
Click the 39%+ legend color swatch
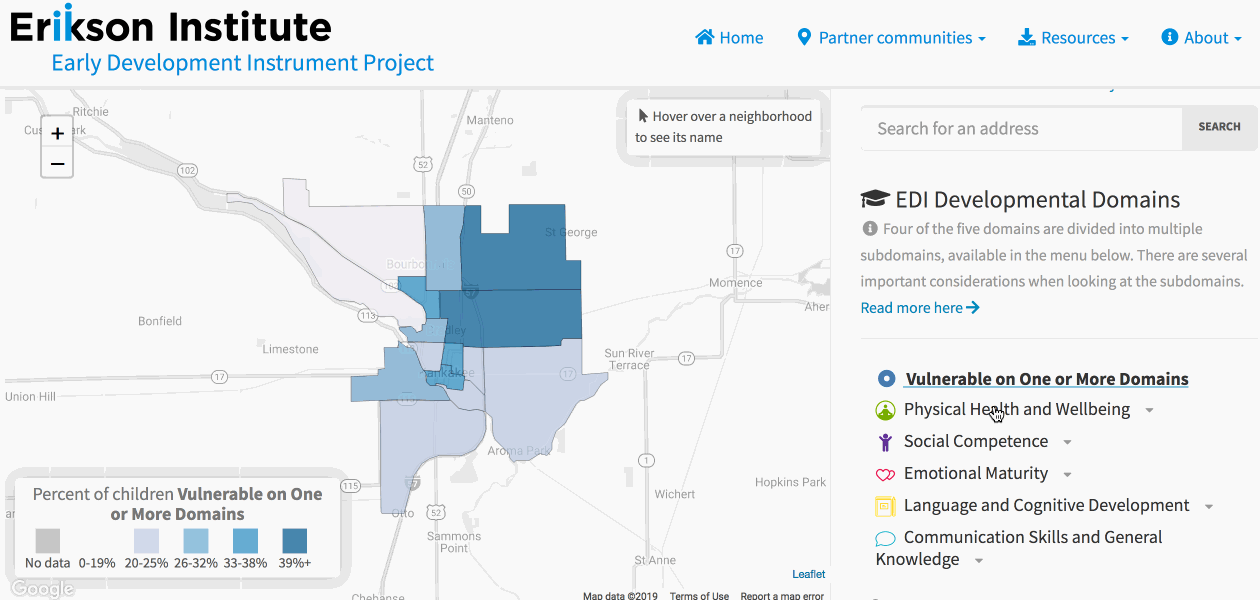(x=294, y=541)
